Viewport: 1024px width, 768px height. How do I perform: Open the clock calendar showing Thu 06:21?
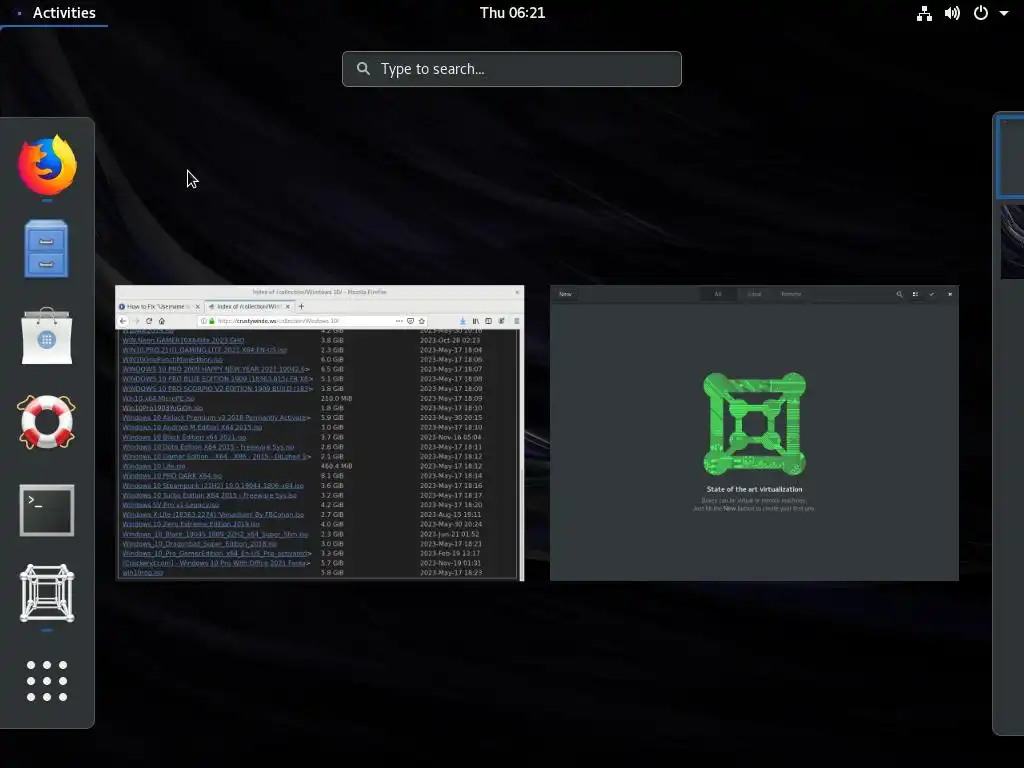click(512, 13)
